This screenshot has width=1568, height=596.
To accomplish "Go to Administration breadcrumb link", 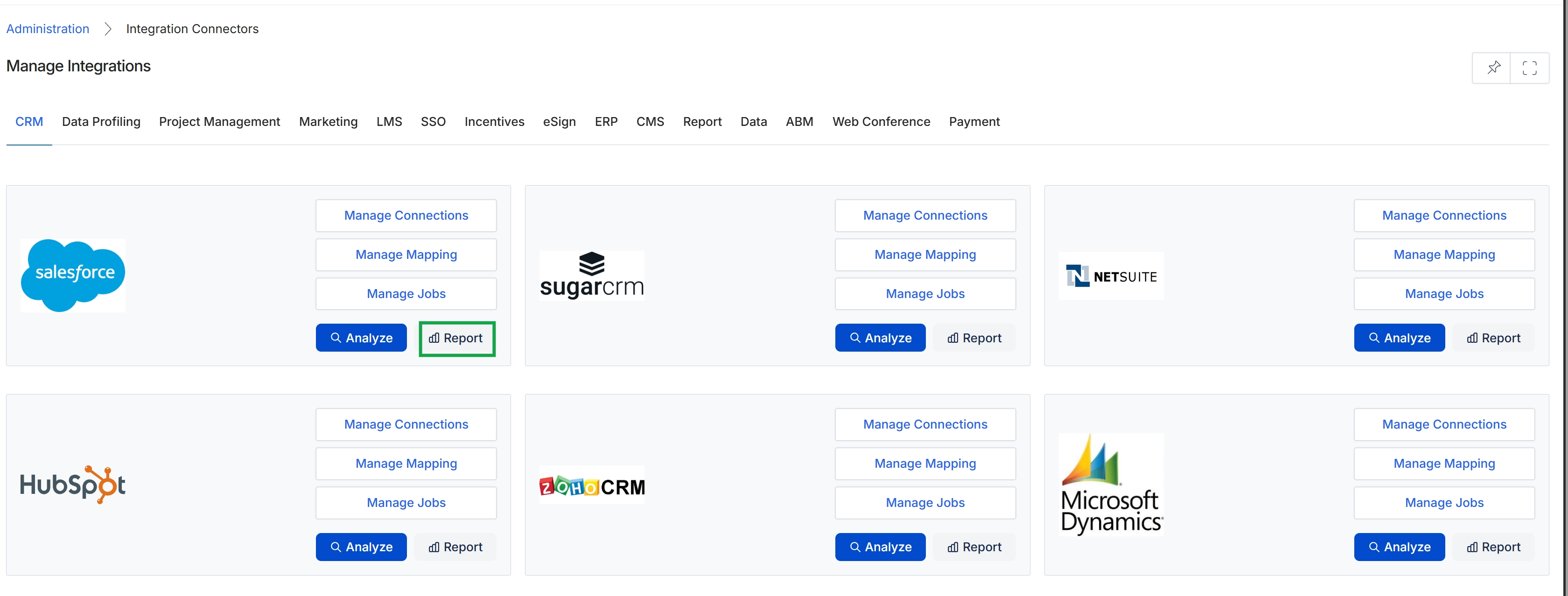I will 48,28.
